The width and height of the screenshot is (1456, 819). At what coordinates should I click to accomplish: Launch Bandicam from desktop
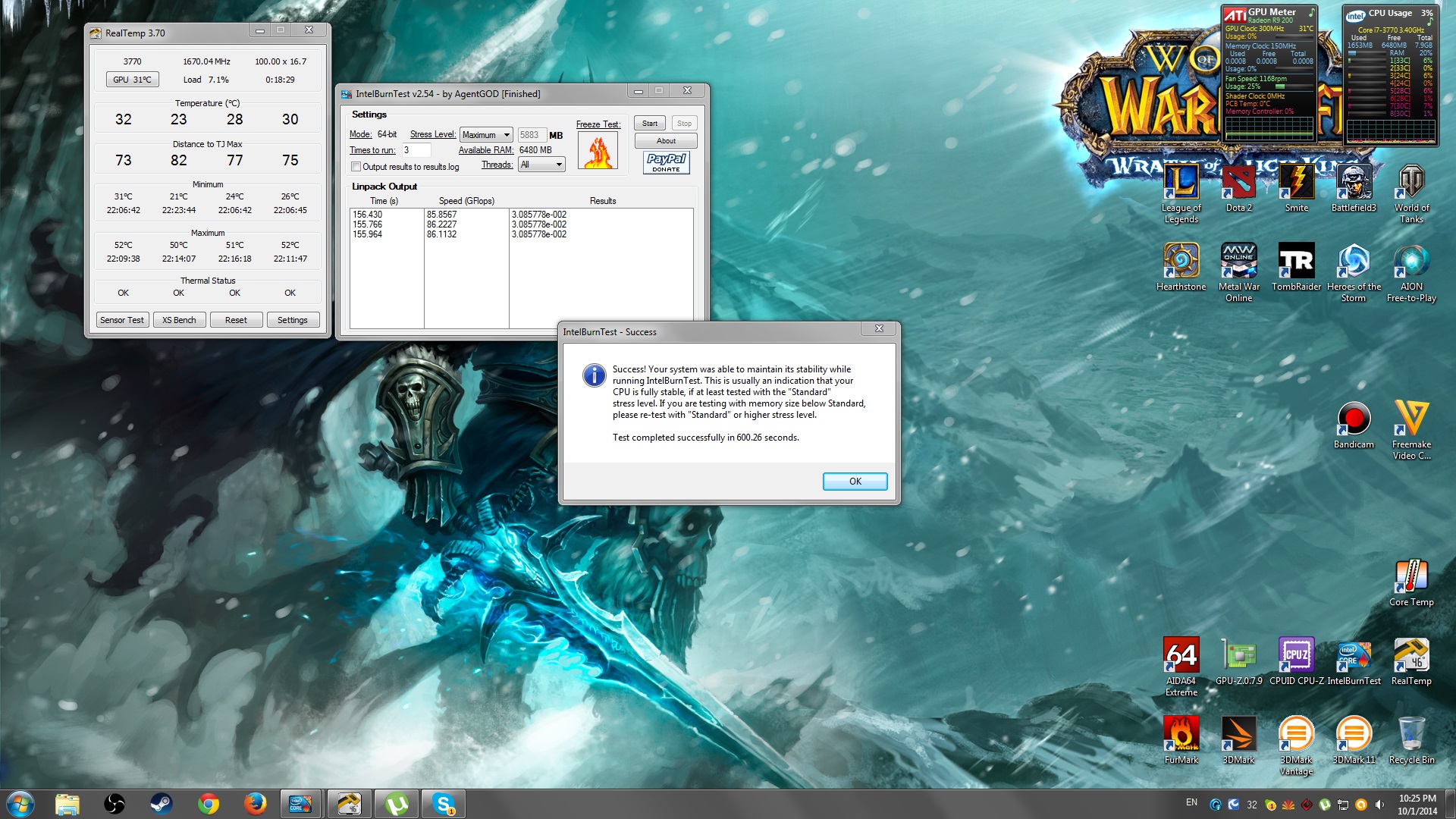pyautogui.click(x=1354, y=419)
